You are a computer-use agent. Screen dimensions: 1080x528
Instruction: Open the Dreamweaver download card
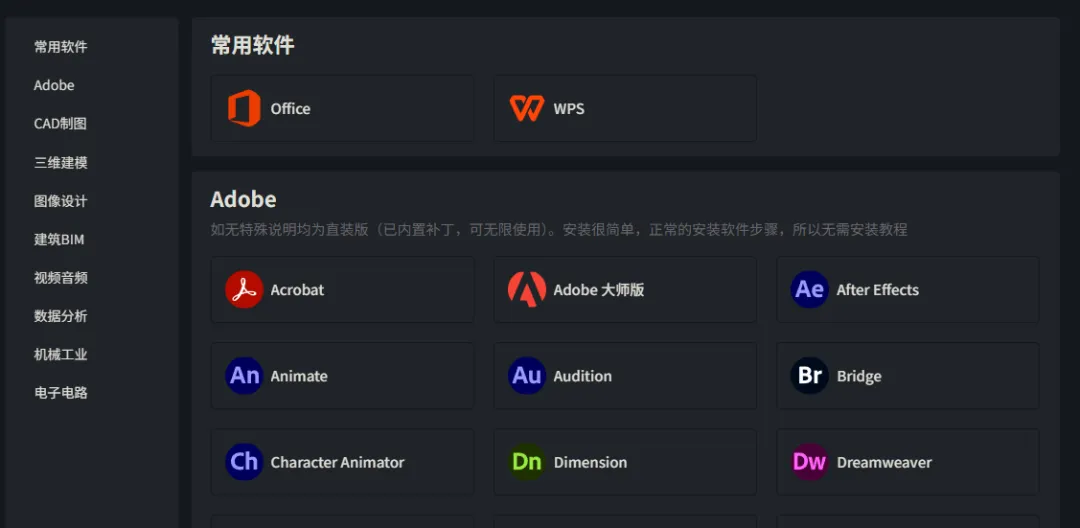tap(908, 462)
